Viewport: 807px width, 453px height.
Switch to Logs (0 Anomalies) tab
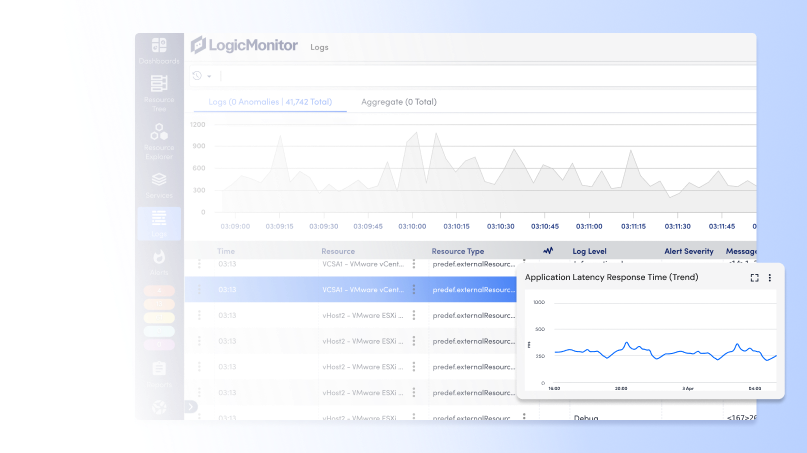point(270,102)
